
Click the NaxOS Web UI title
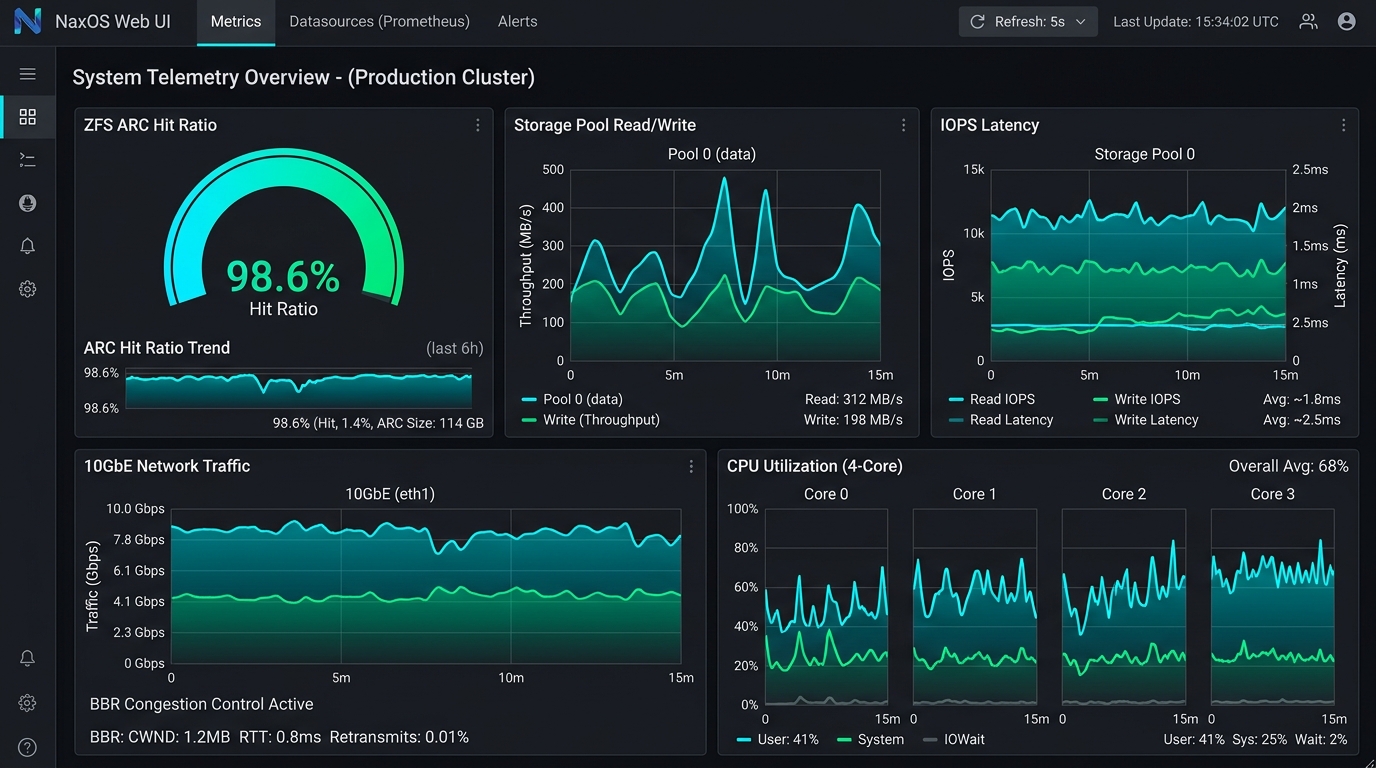coord(113,21)
